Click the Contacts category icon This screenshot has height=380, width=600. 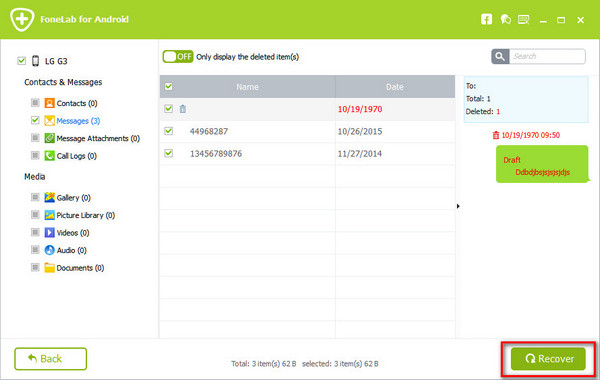tap(49, 103)
